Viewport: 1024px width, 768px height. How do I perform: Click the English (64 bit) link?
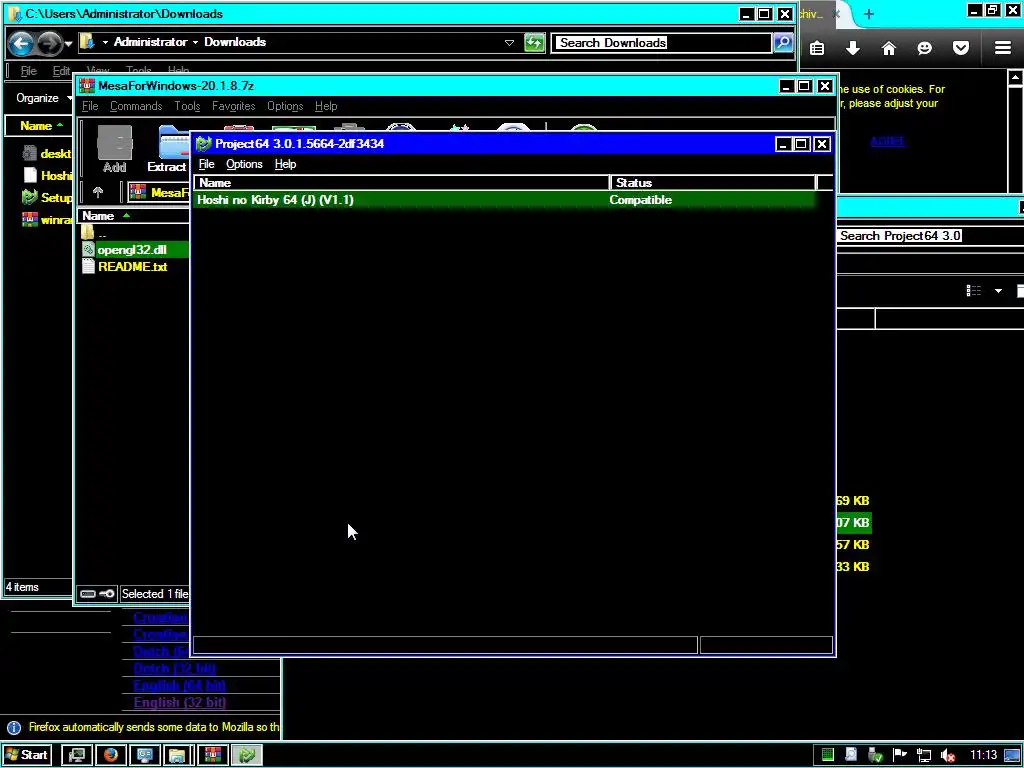point(180,685)
